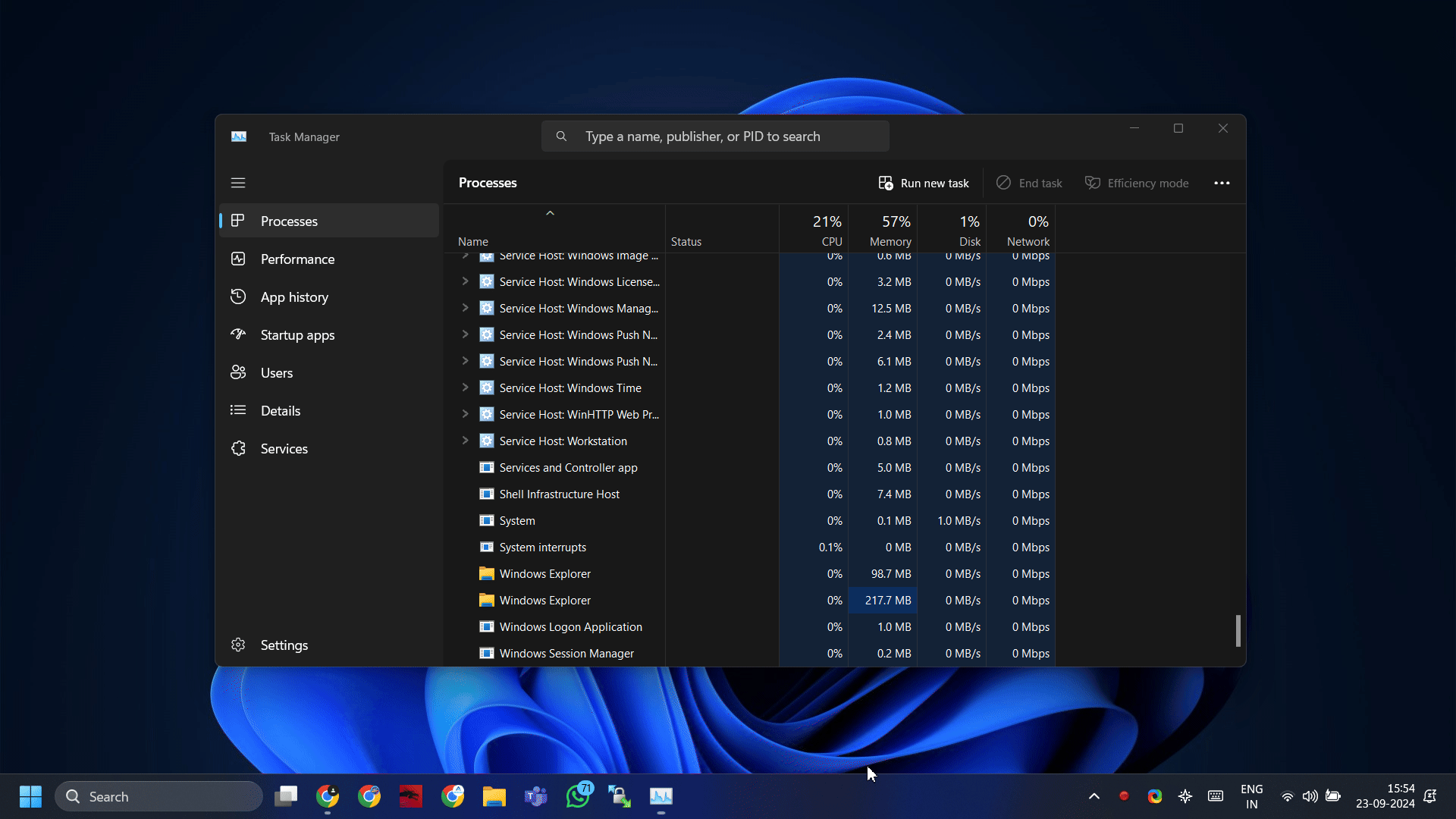Open Users panel

[277, 372]
